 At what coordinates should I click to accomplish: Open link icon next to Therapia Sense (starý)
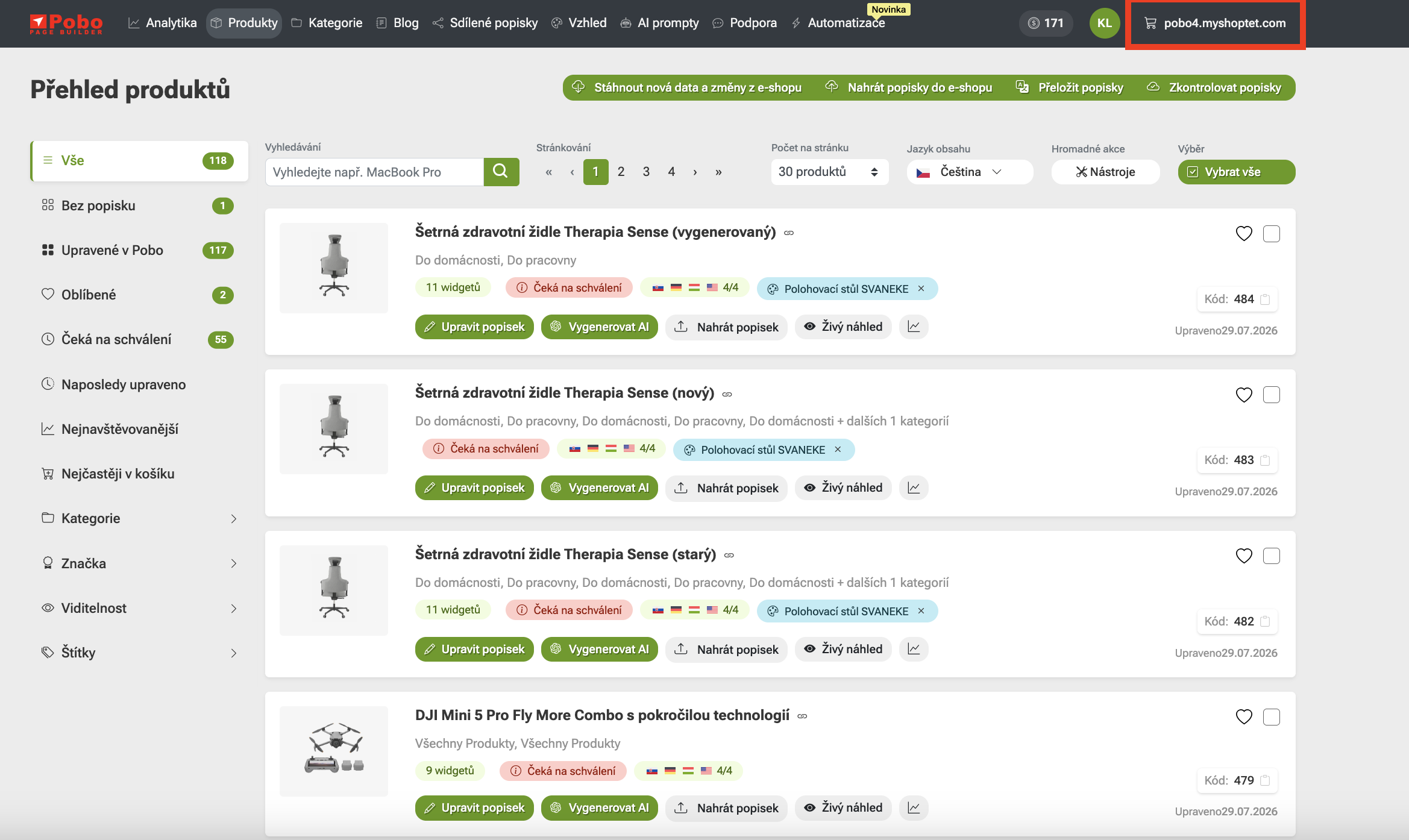tap(729, 555)
